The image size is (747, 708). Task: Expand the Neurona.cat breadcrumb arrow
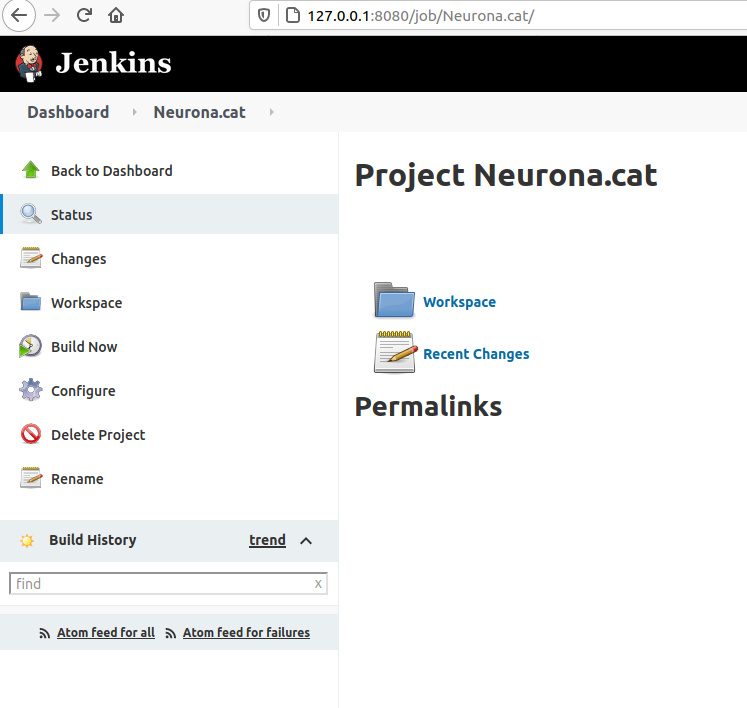[x=272, y=112]
